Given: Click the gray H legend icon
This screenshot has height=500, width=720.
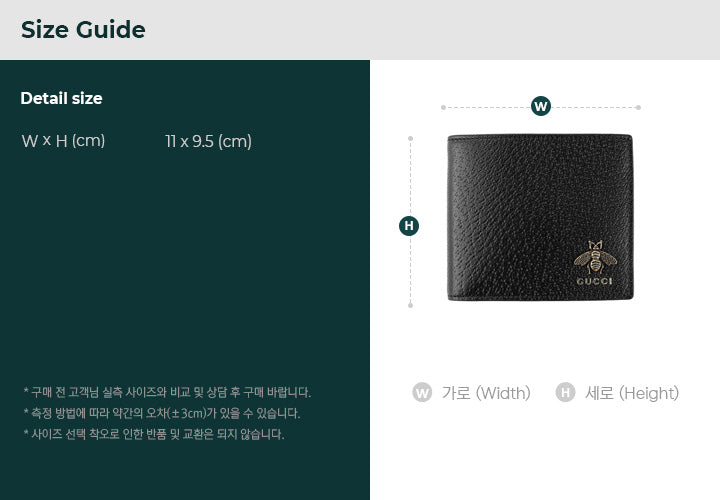Looking at the screenshot, I should point(565,393).
